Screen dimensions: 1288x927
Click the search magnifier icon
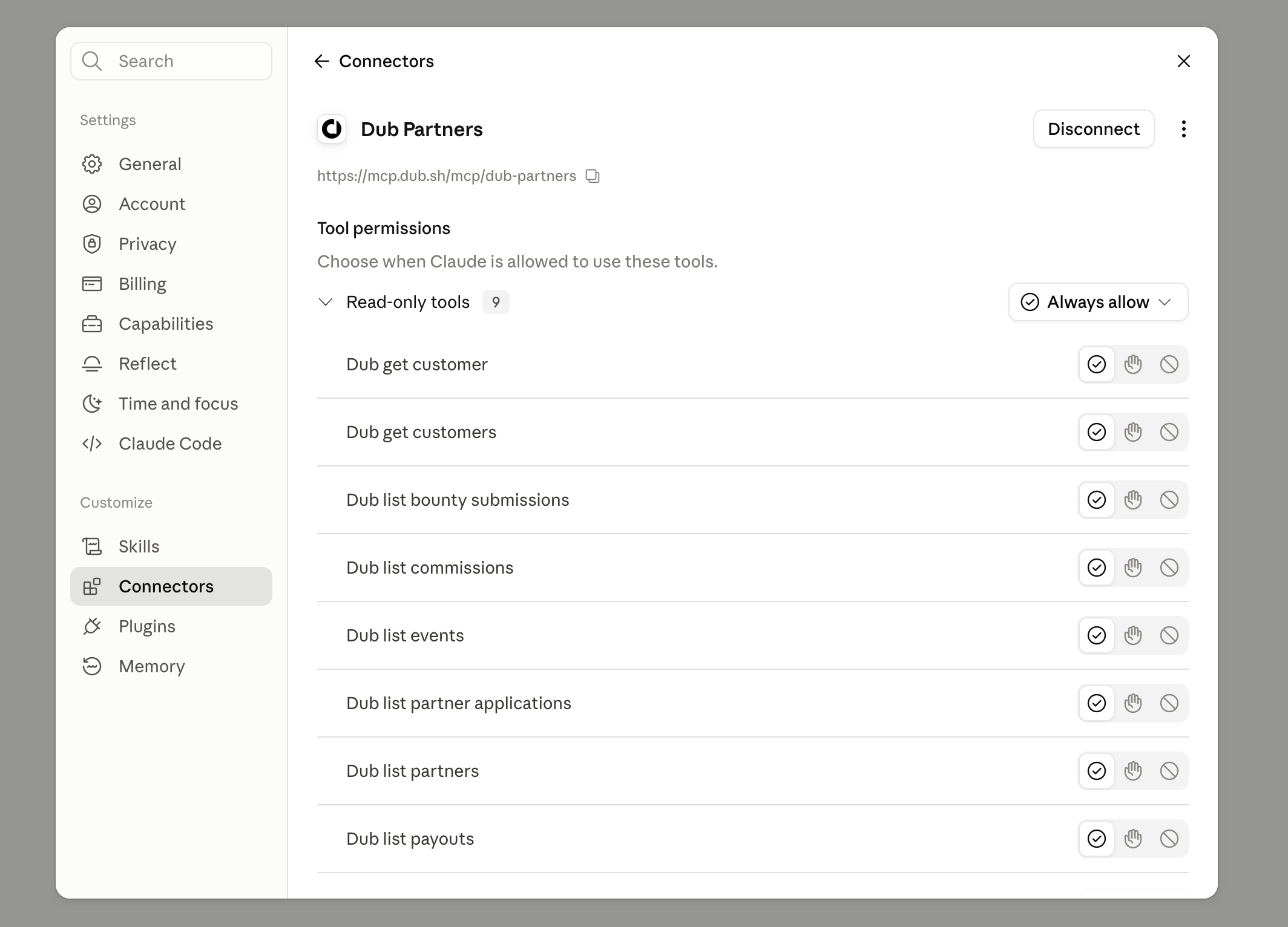[92, 61]
